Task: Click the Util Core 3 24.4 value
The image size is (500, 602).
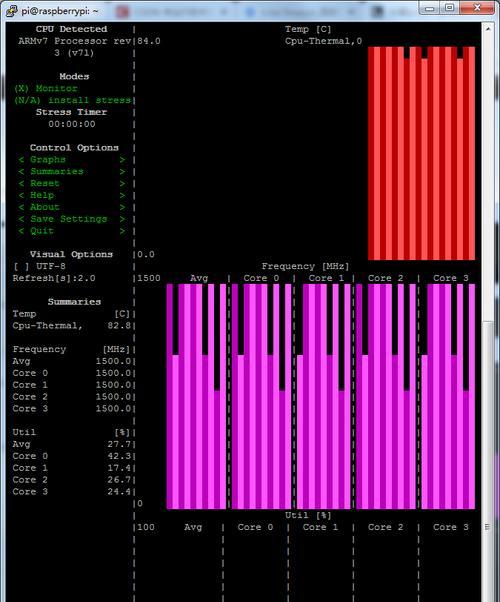Action: click(x=119, y=492)
